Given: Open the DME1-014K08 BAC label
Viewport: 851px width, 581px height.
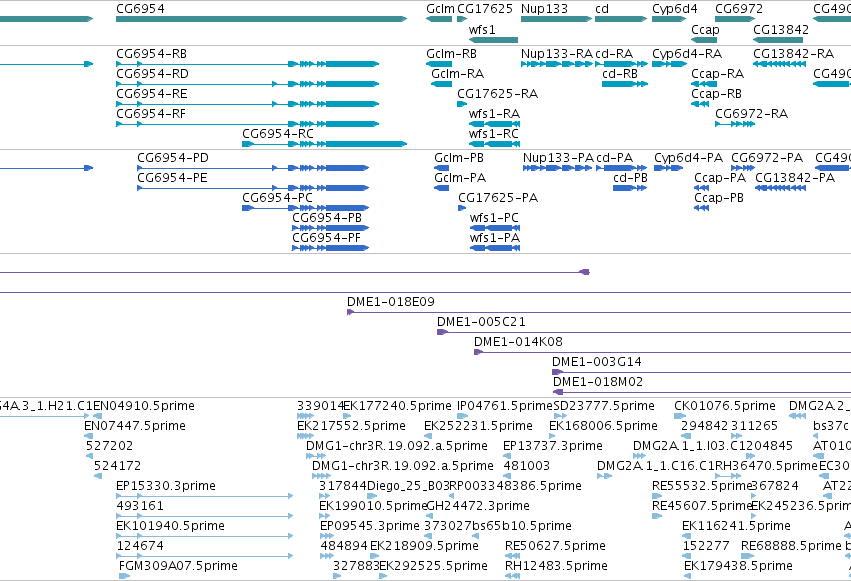Looking at the screenshot, I should click(x=518, y=342).
